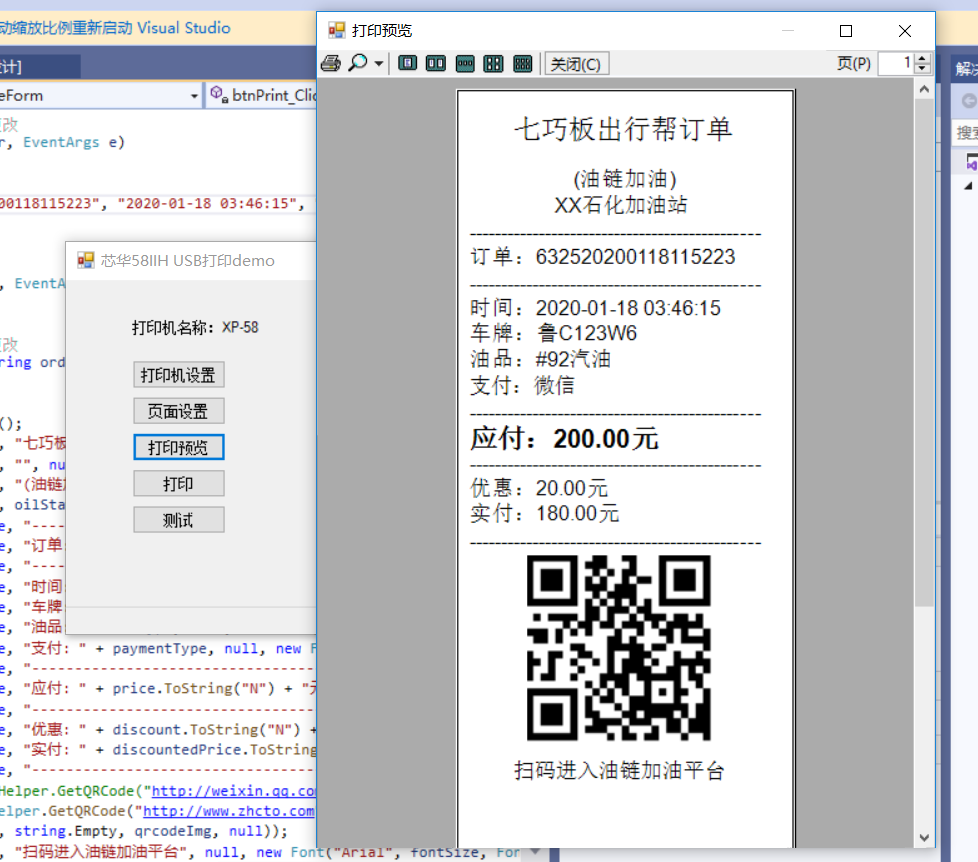Click the 页面设置 button in demo window

tap(178, 411)
